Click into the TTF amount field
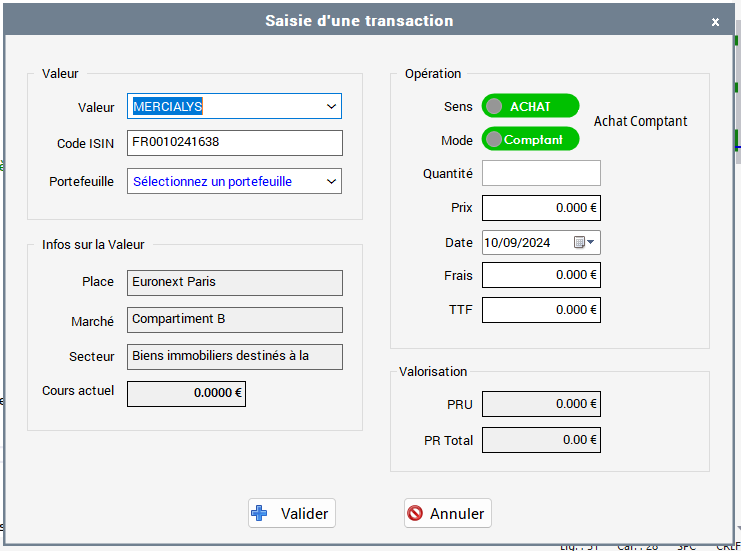Image resolution: width=741 pixels, height=551 pixels. coord(541,310)
